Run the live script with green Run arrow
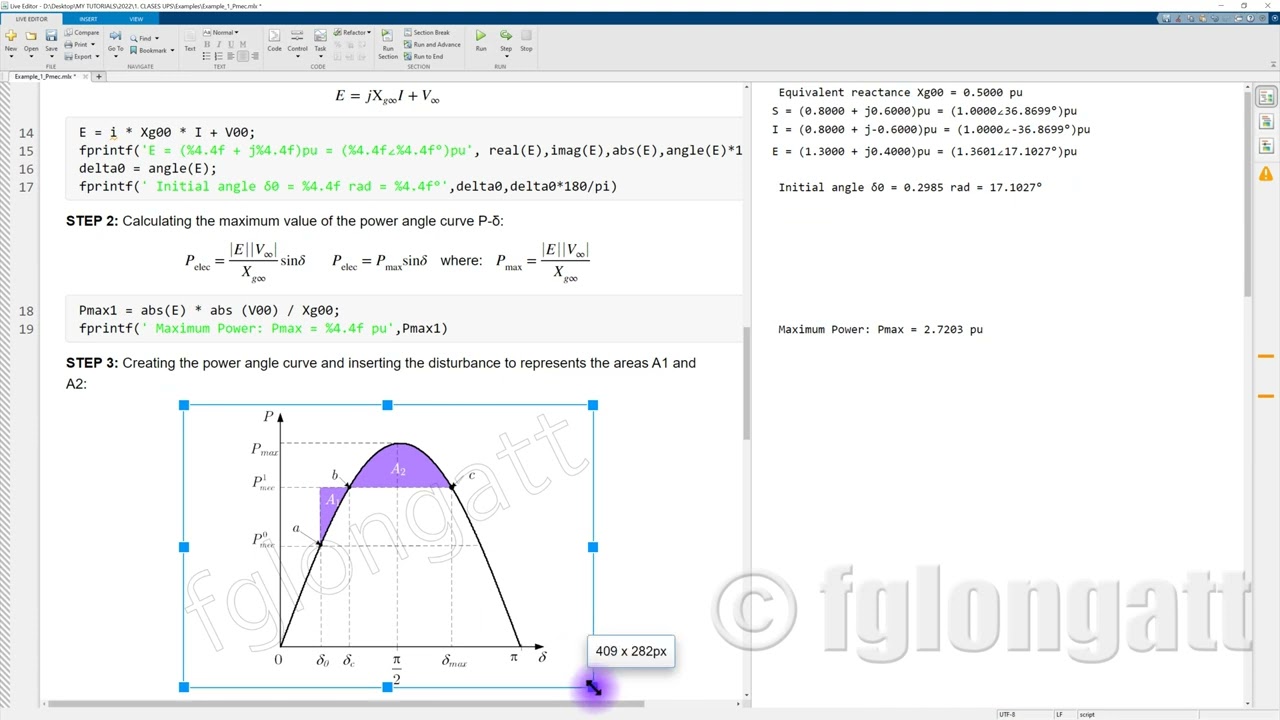This screenshot has height=720, width=1280. pyautogui.click(x=481, y=35)
